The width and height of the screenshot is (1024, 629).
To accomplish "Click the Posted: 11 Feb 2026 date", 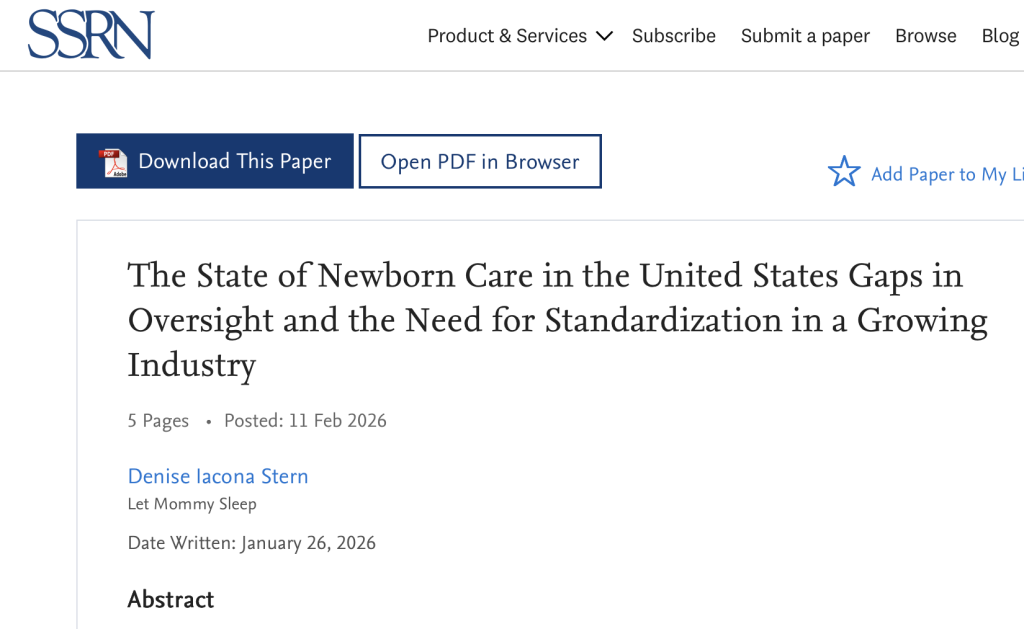I will 305,421.
